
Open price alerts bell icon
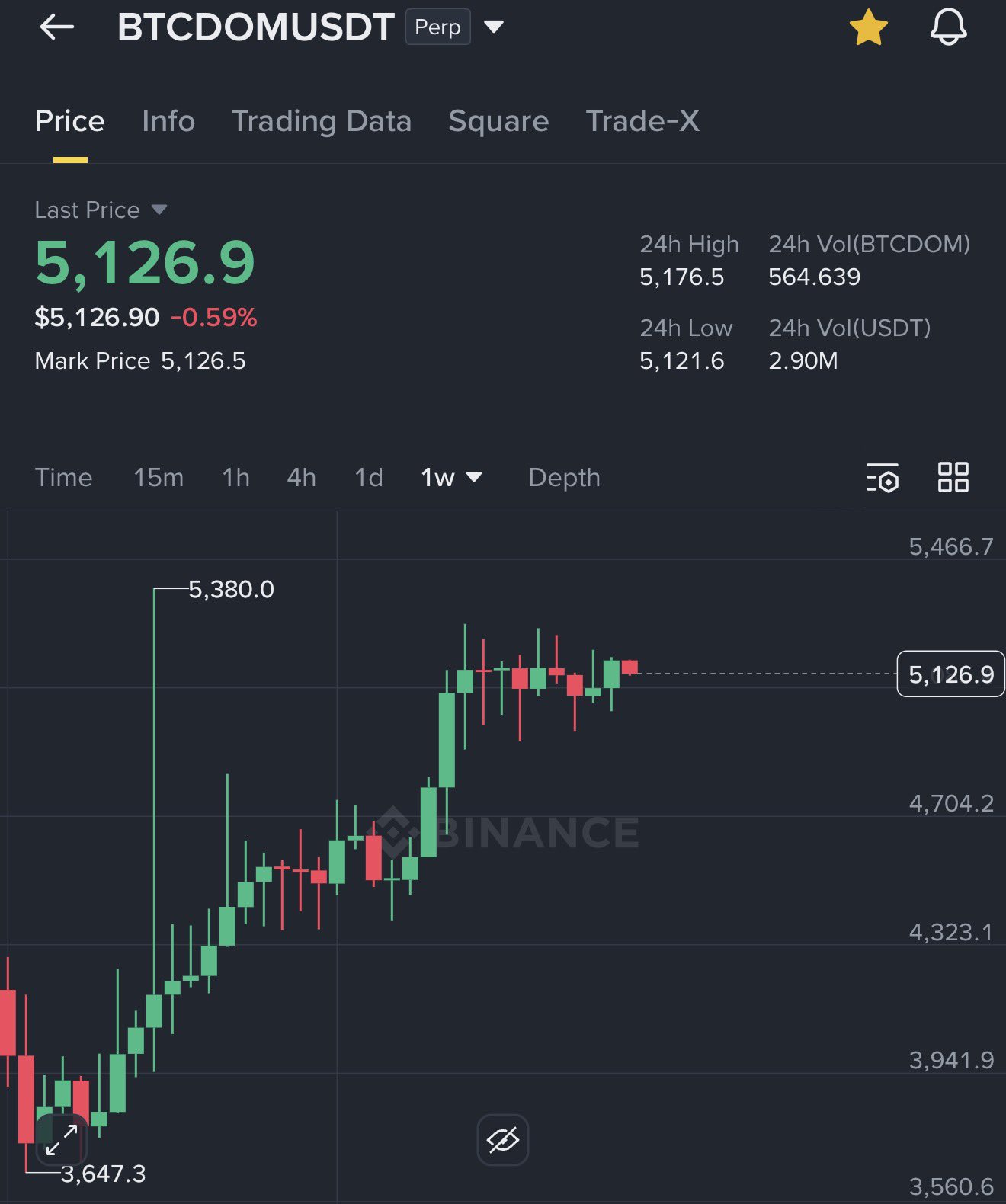(x=948, y=28)
